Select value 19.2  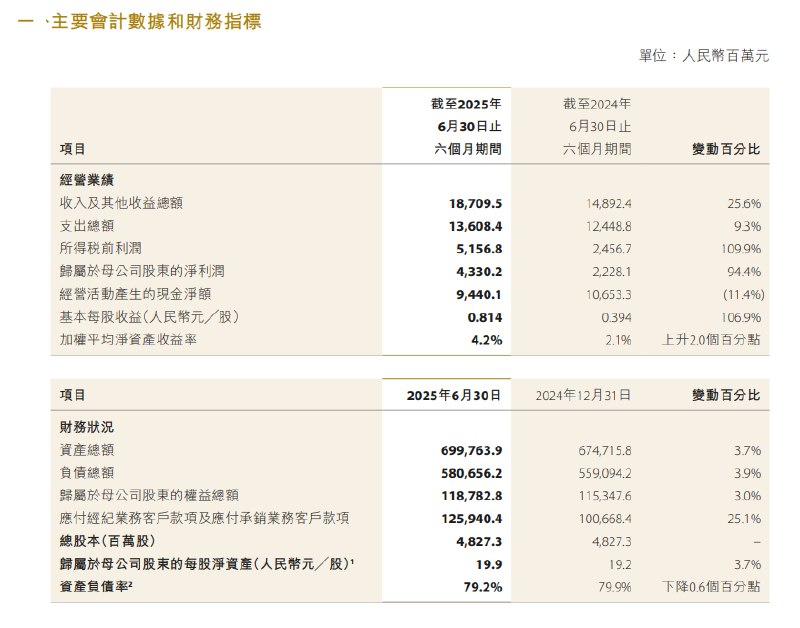[620, 564]
